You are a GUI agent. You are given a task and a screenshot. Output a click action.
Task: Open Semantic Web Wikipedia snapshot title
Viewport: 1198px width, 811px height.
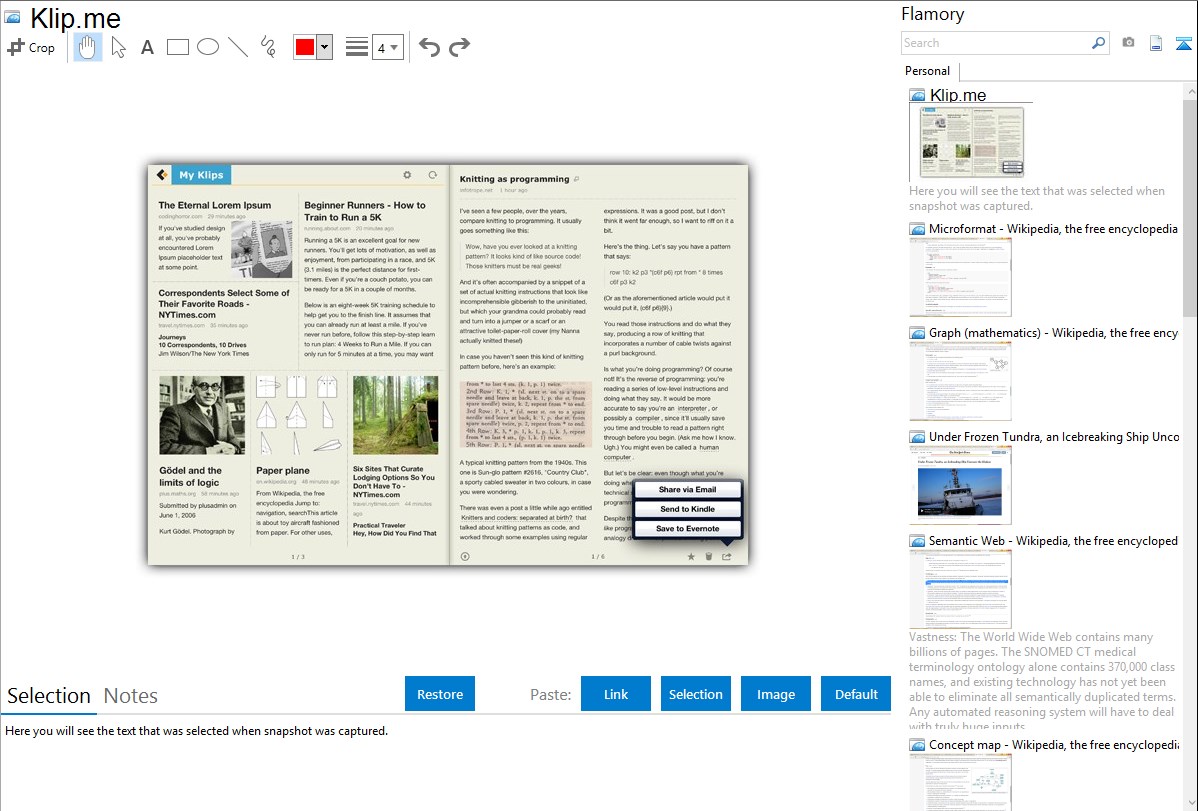[1053, 540]
